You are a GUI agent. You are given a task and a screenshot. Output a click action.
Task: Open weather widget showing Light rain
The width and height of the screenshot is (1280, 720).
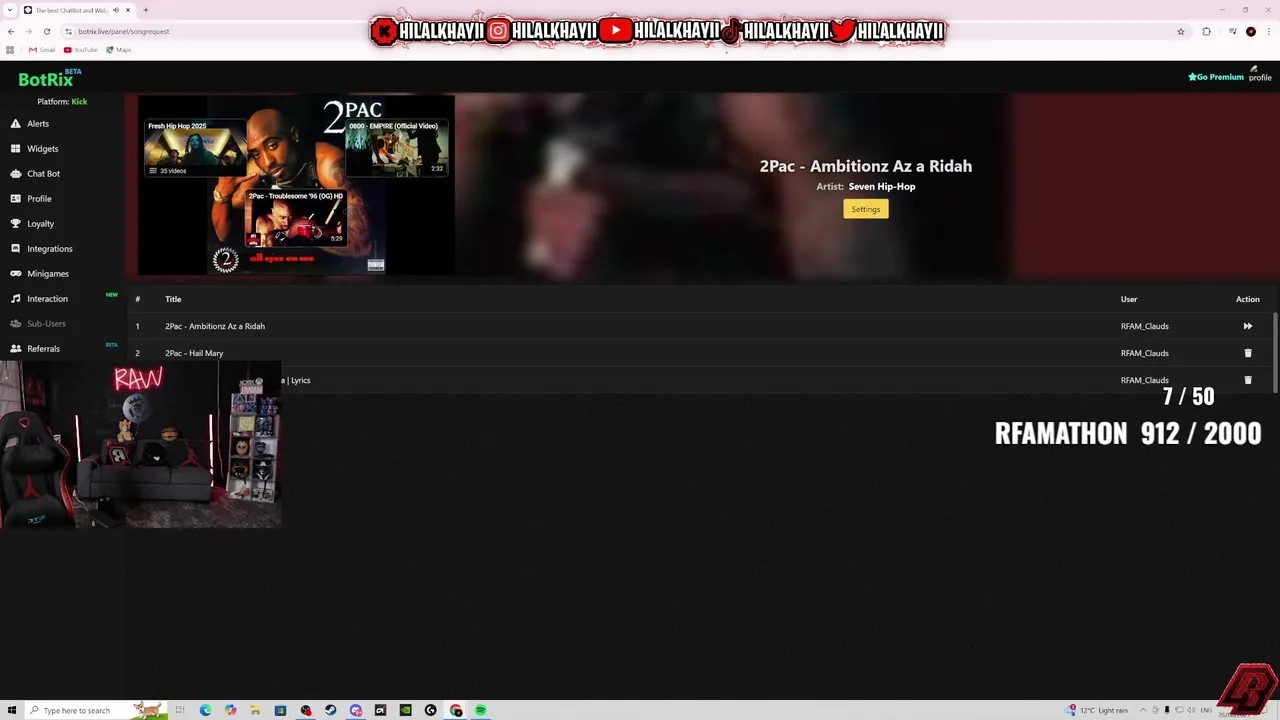(x=1097, y=710)
